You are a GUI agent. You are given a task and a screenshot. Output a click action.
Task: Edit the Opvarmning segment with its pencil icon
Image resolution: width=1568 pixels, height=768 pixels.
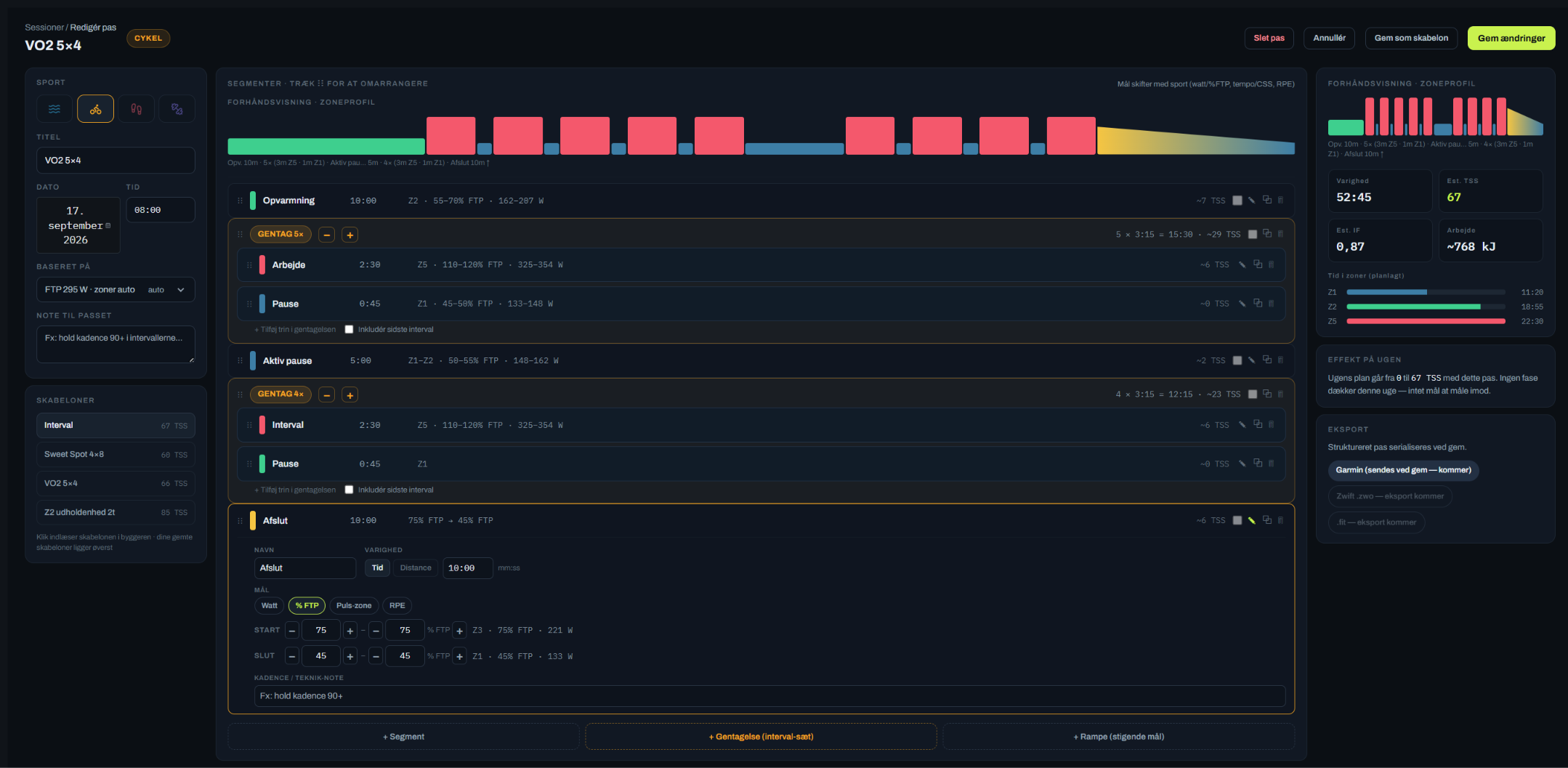[1252, 201]
